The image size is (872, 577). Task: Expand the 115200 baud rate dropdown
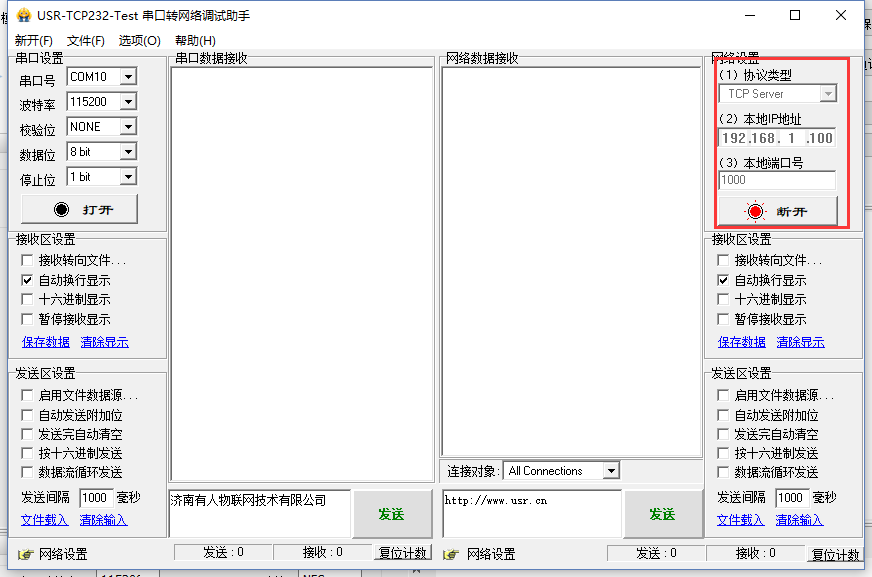(x=127, y=102)
